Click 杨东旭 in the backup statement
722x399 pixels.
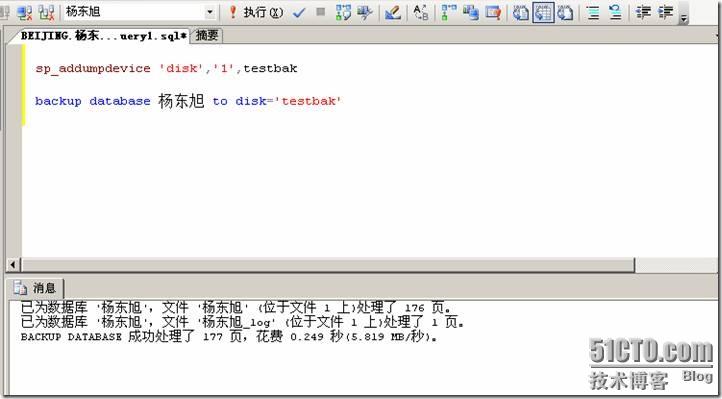[x=181, y=101]
